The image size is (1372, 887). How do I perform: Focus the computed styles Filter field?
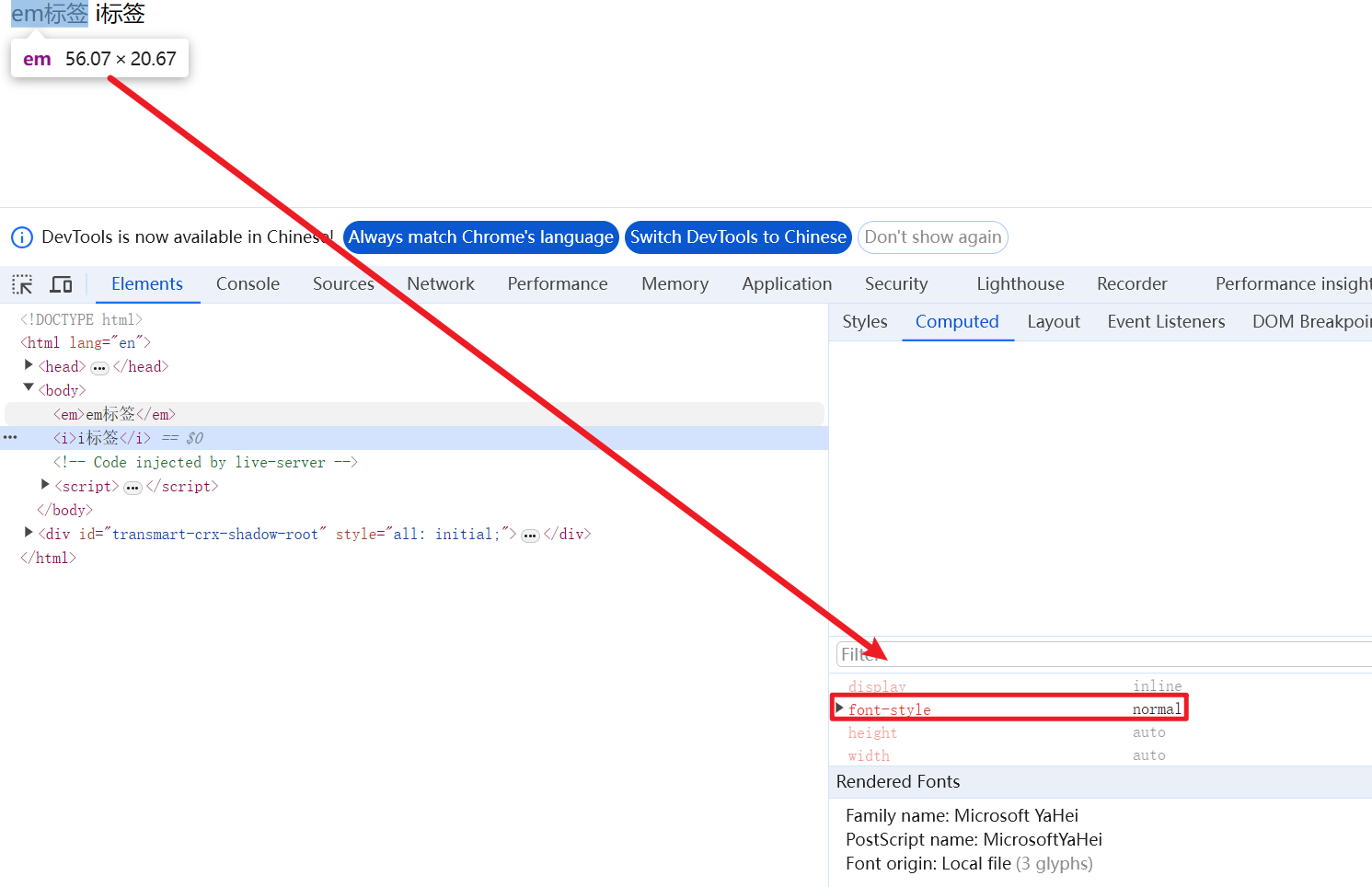click(1103, 654)
